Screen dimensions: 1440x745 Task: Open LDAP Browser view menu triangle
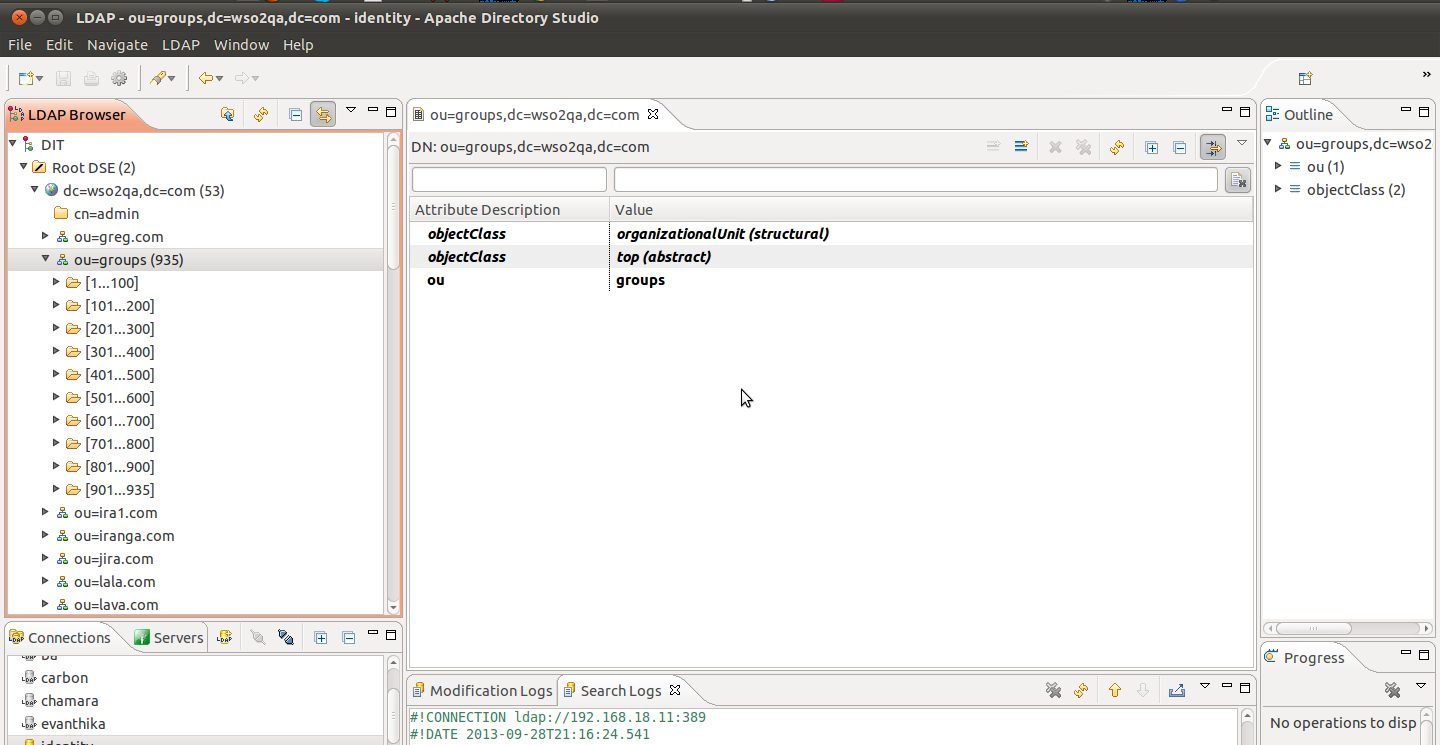[351, 110]
